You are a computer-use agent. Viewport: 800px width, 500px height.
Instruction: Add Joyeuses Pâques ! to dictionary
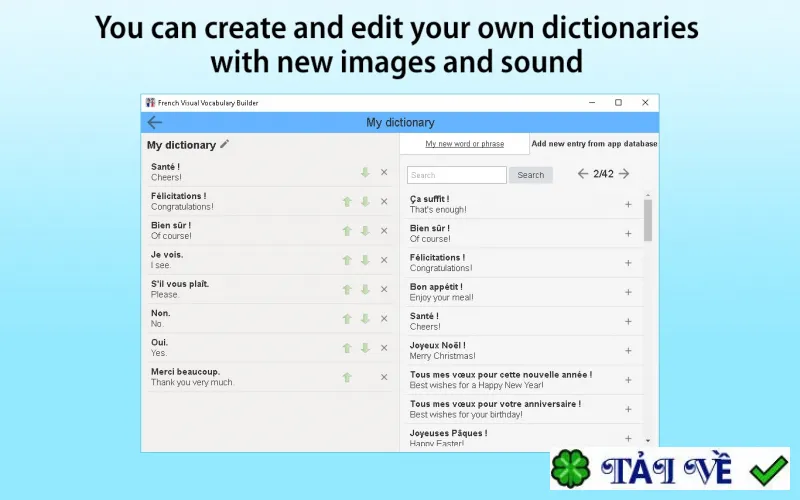(628, 438)
